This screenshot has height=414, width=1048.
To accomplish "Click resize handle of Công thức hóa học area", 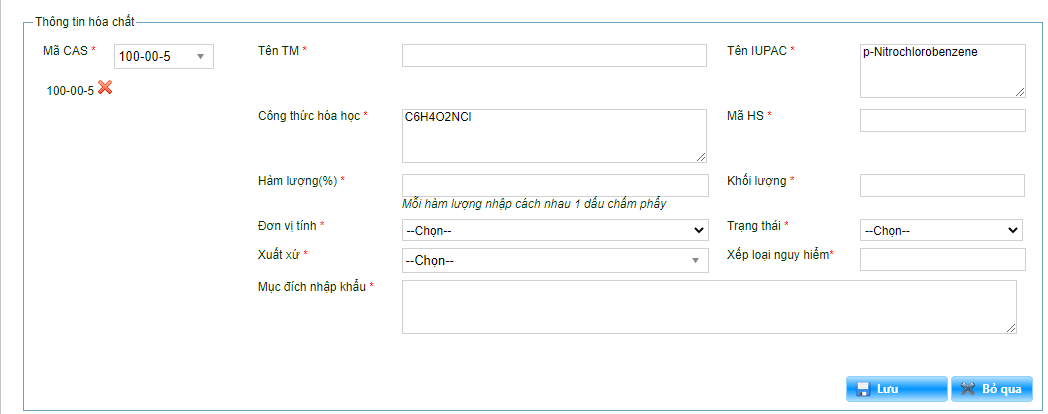I will (x=701, y=156).
